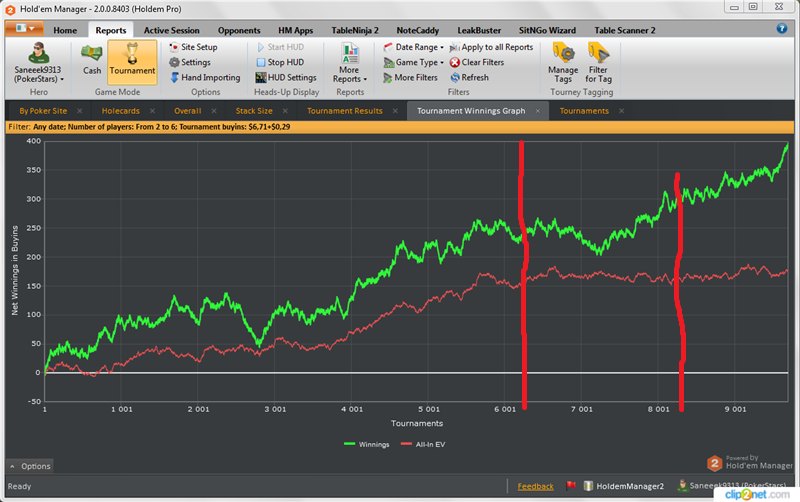
Task: Click the red flag status icon
Action: 570,486
